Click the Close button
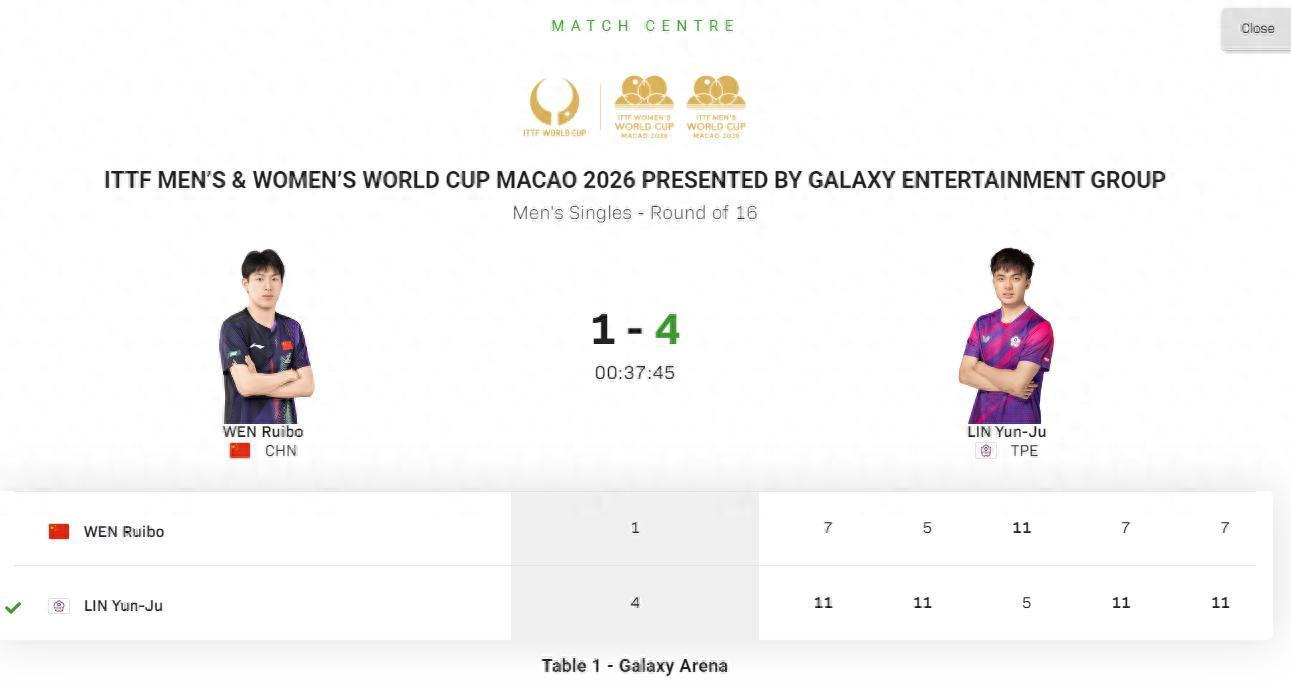 click(1257, 28)
